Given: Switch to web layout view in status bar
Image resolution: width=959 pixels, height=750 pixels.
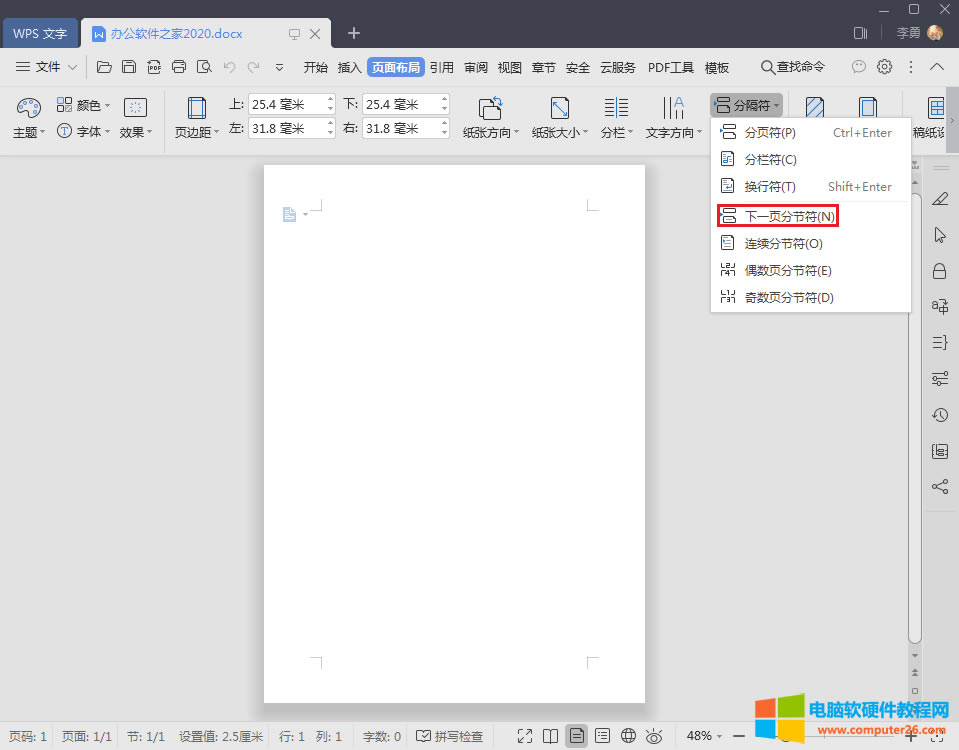Looking at the screenshot, I should point(628,736).
